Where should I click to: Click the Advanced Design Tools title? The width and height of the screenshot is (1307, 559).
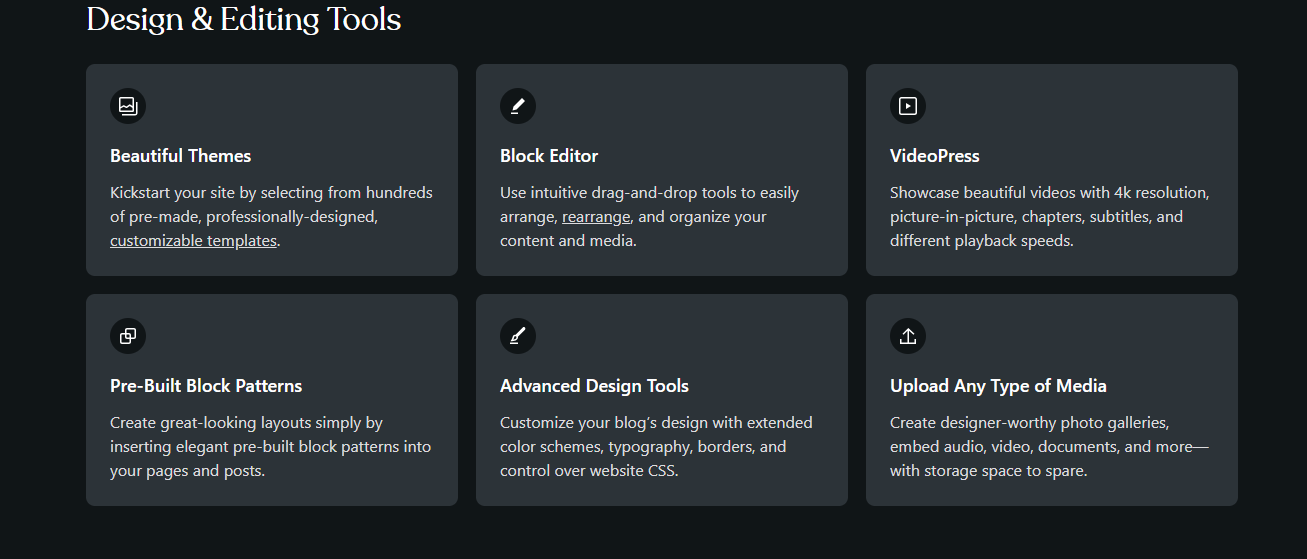[x=594, y=386]
